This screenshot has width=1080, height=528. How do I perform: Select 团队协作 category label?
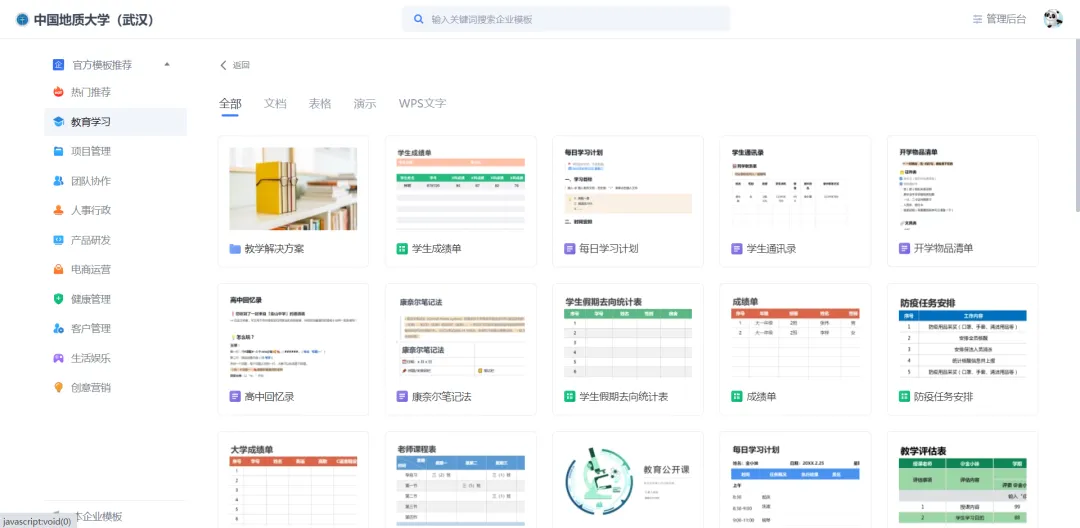[91, 181]
